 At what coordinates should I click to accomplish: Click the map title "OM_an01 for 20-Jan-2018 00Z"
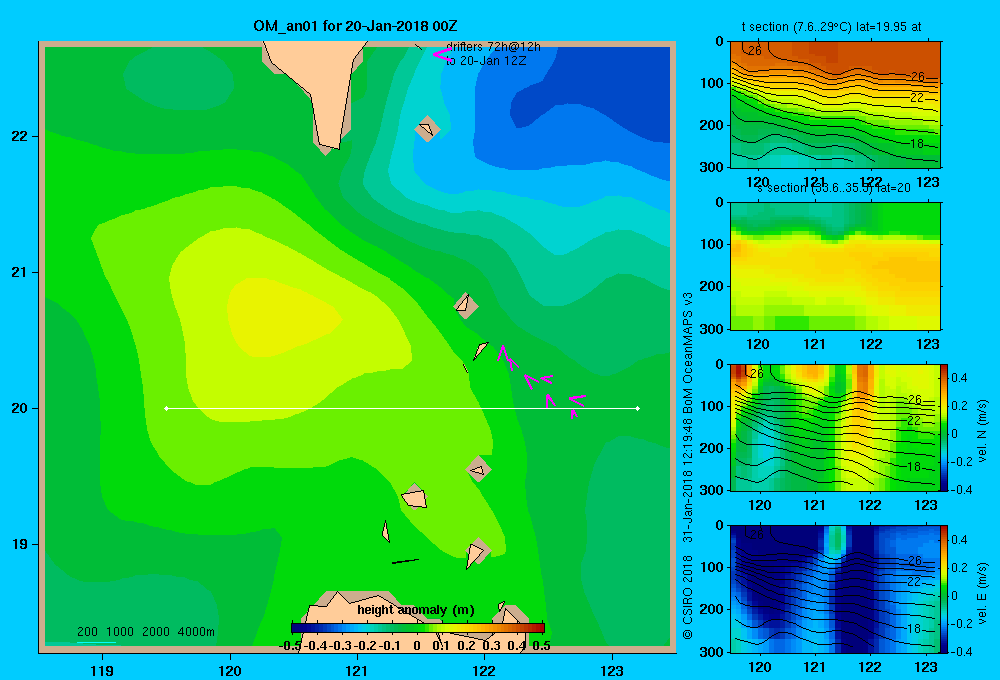click(x=355, y=26)
